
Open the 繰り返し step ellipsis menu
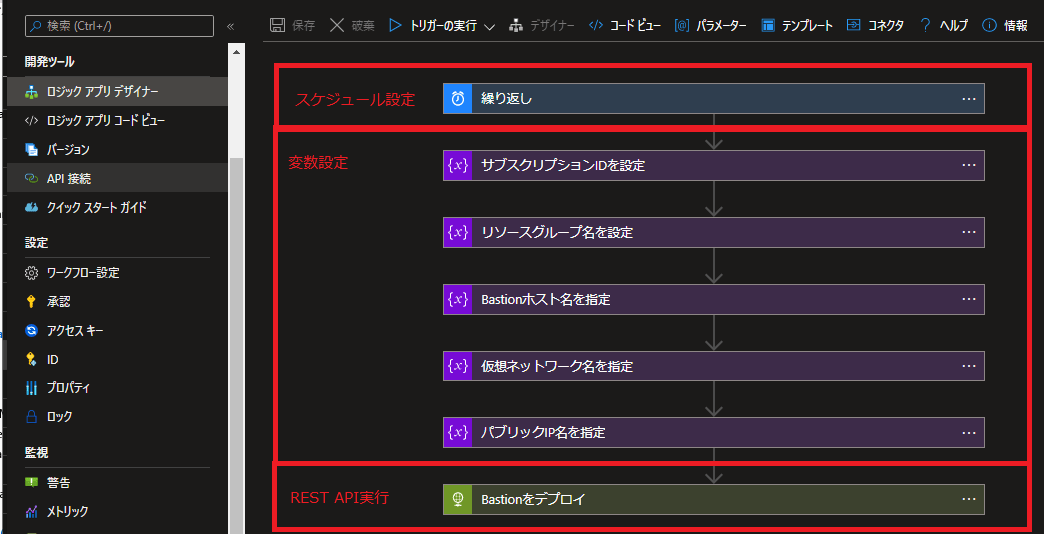click(x=969, y=99)
